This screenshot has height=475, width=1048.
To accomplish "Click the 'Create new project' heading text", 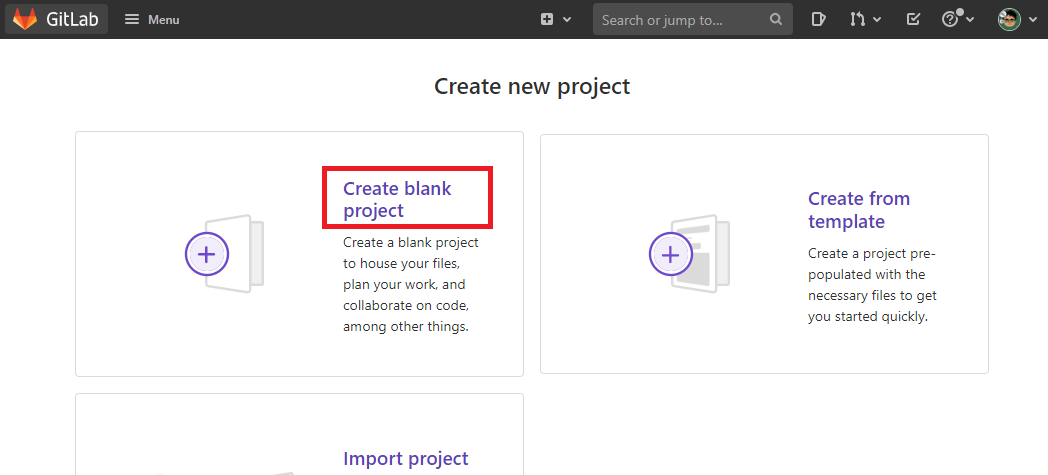I will point(532,87).
